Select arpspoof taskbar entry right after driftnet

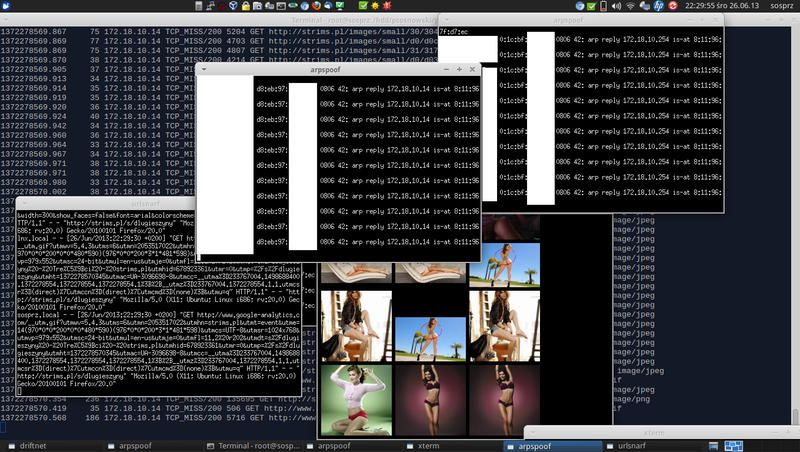tap(153, 446)
